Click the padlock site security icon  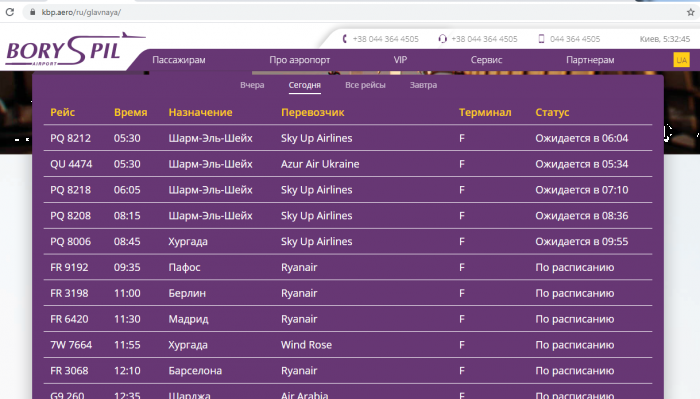(32, 12)
